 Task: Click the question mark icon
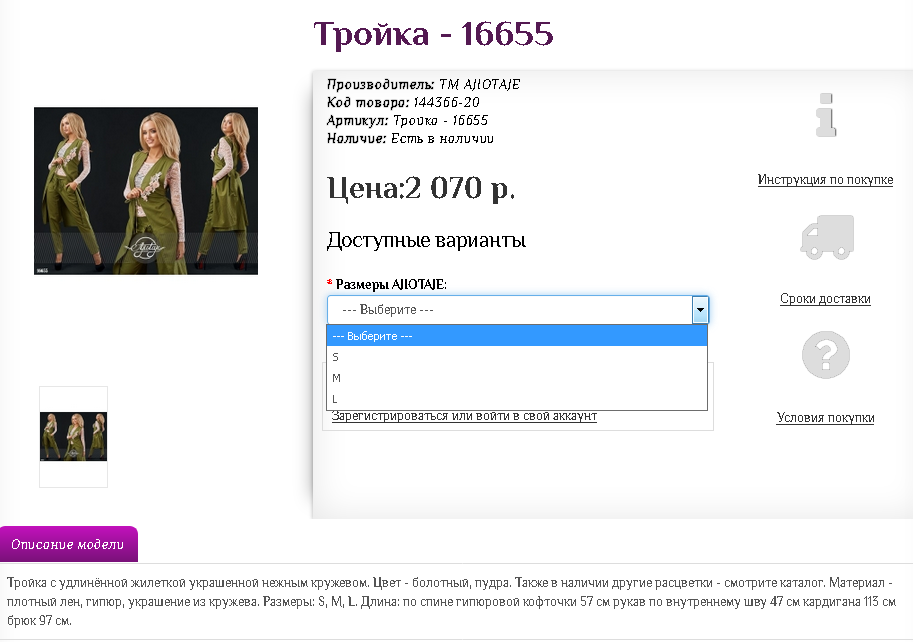(826, 355)
